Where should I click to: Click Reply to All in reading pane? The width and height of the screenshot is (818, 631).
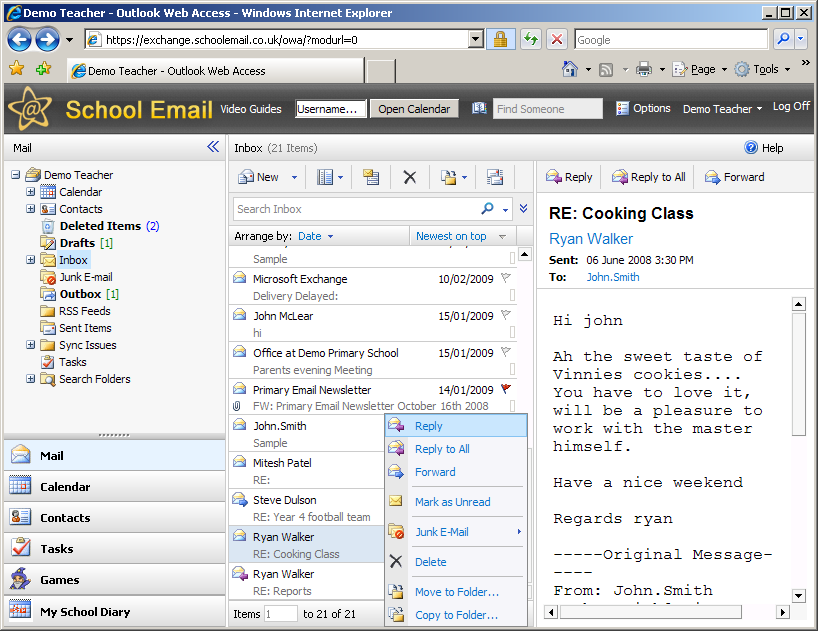(649, 177)
